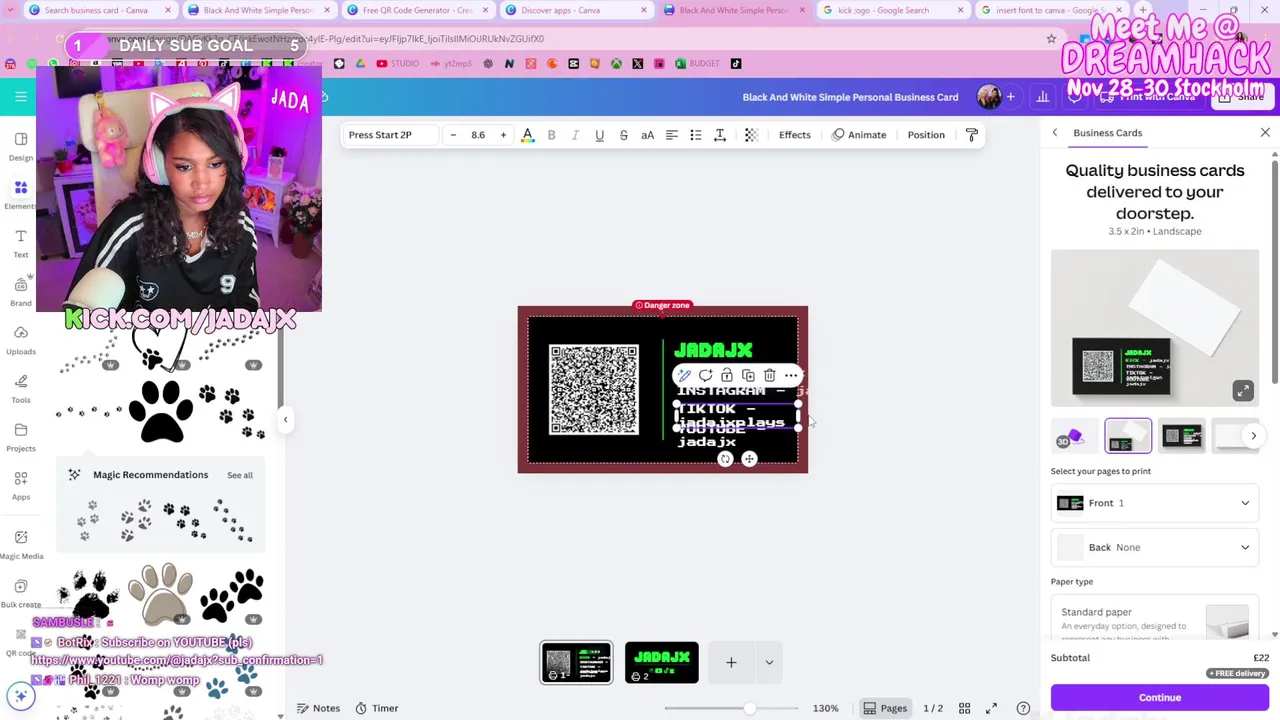Enter fullscreen present mode
The width and height of the screenshot is (1280, 720).
pos(991,708)
